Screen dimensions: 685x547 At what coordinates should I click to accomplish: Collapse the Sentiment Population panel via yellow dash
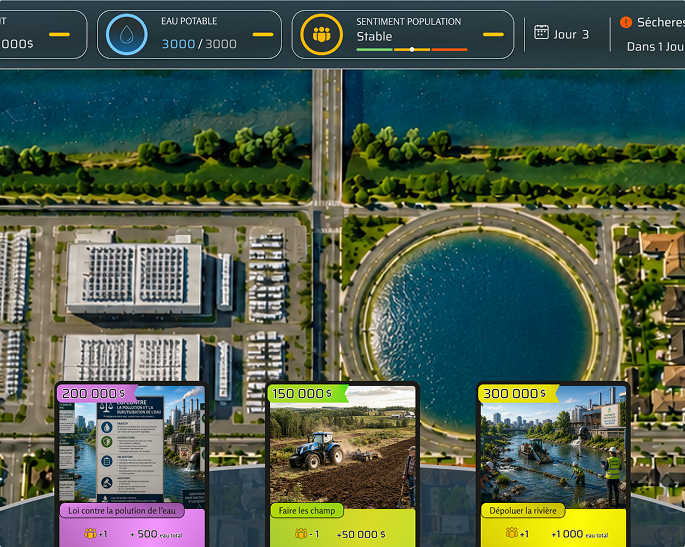[x=493, y=34]
